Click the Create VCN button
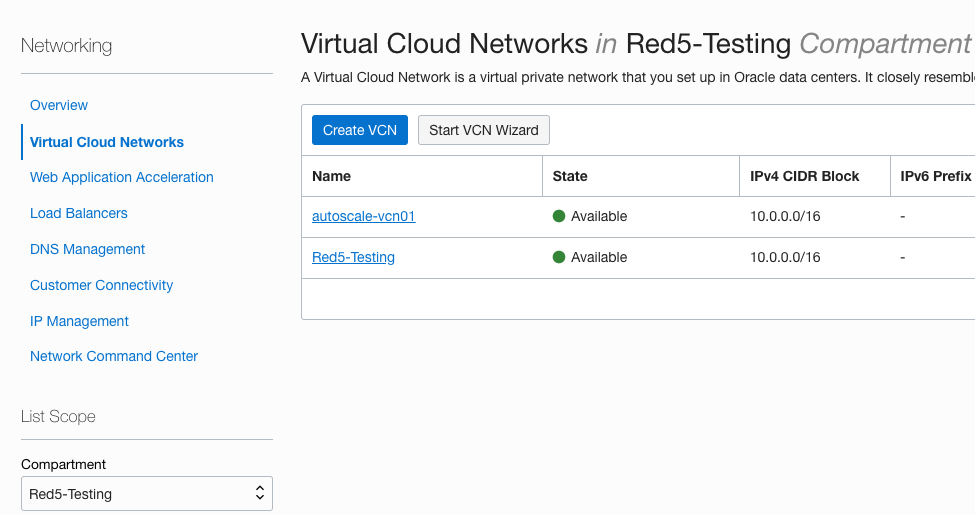 (x=360, y=130)
